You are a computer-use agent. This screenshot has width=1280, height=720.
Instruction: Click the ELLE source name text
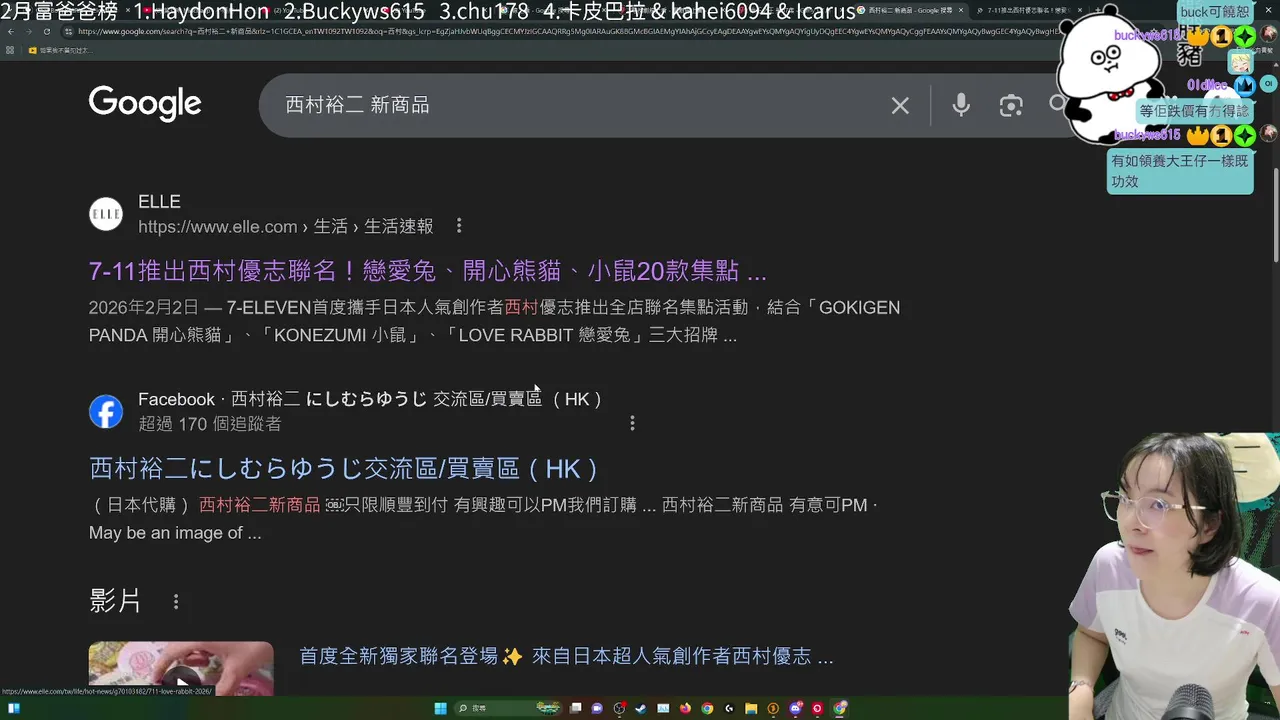[x=159, y=202]
